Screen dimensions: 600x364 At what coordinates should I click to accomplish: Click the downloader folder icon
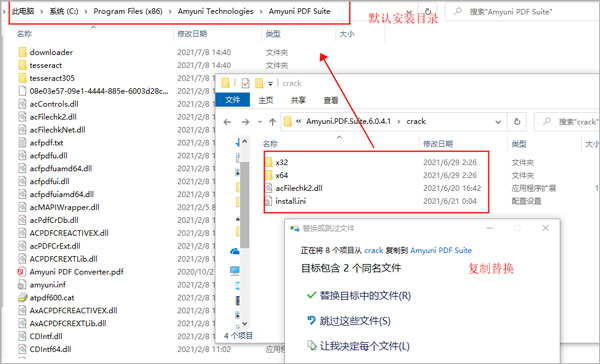pyautogui.click(x=23, y=52)
